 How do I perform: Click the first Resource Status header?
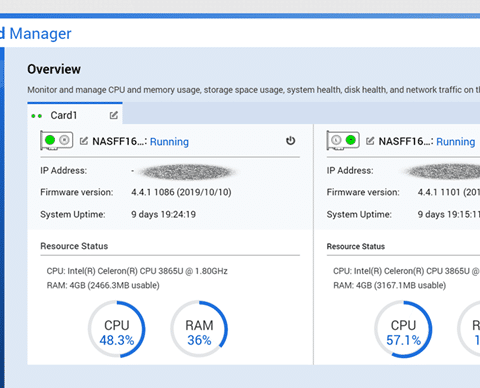(74, 246)
